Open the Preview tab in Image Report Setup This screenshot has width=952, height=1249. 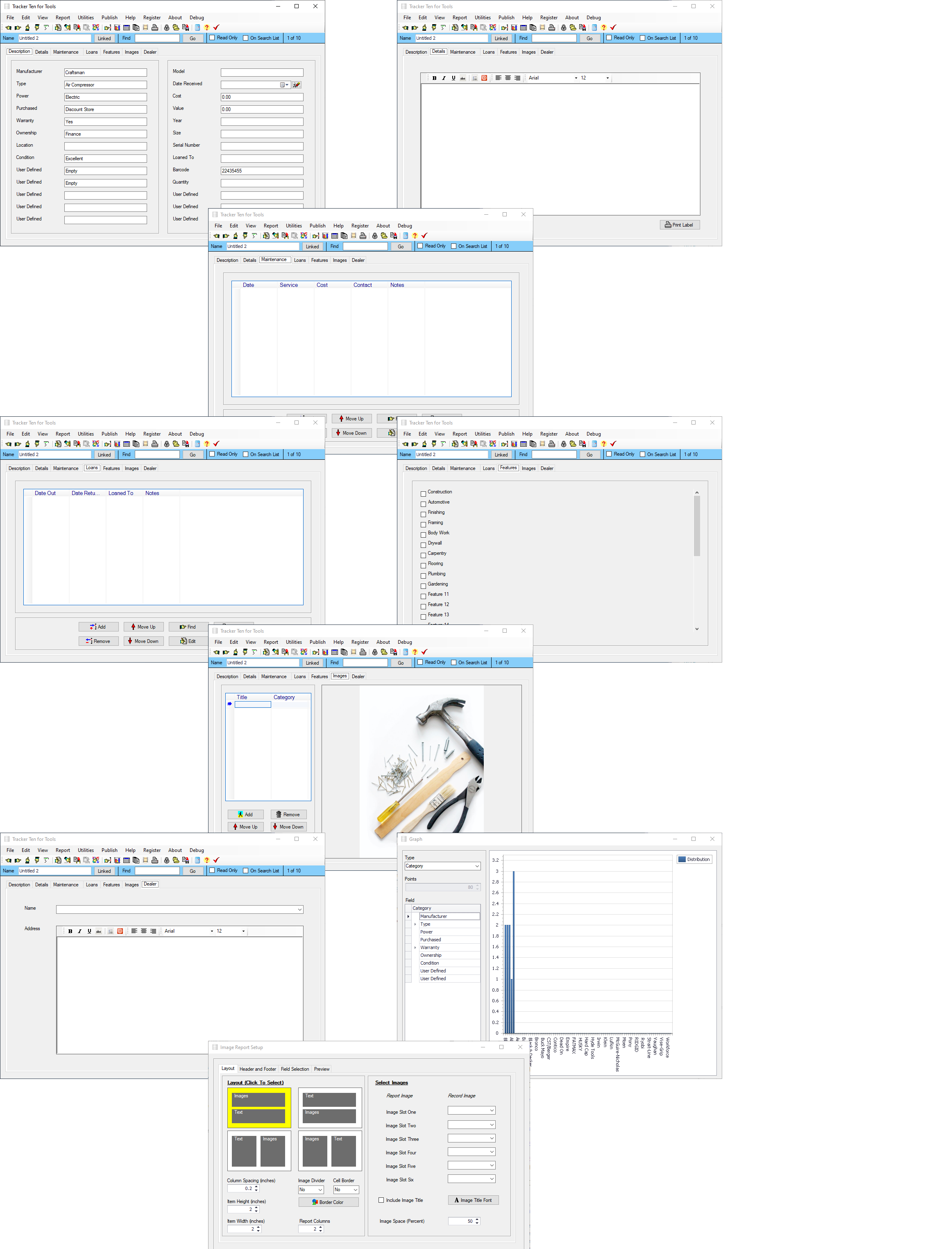(322, 1069)
